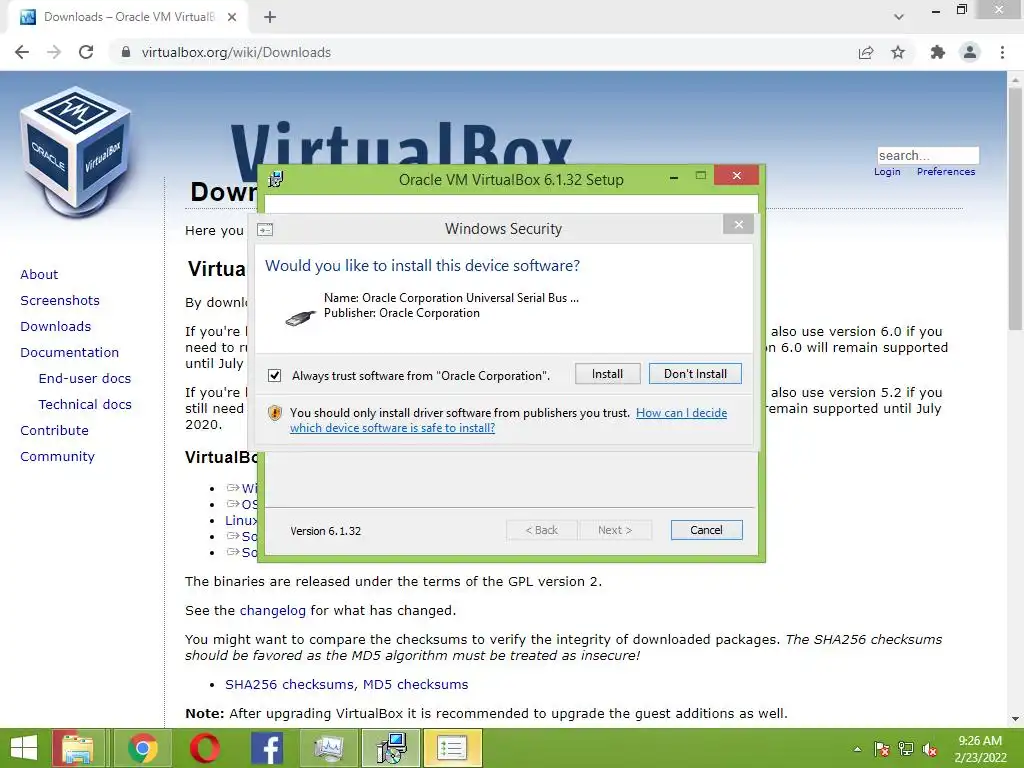This screenshot has height=768, width=1024.
Task: Open Downloads in the site sidebar
Action: (56, 327)
